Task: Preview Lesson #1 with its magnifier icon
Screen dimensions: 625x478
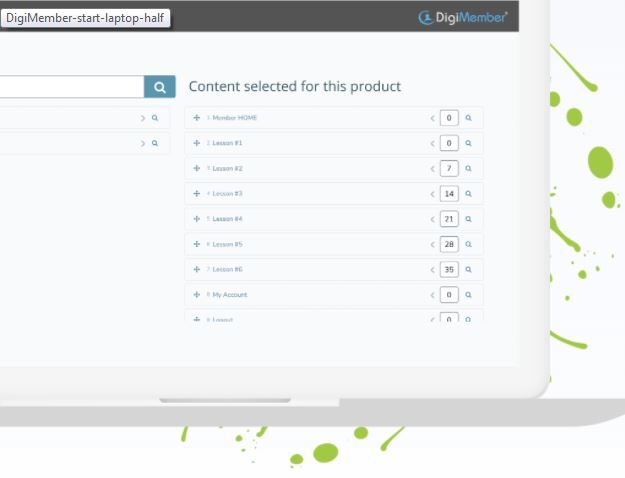Action: (468, 143)
